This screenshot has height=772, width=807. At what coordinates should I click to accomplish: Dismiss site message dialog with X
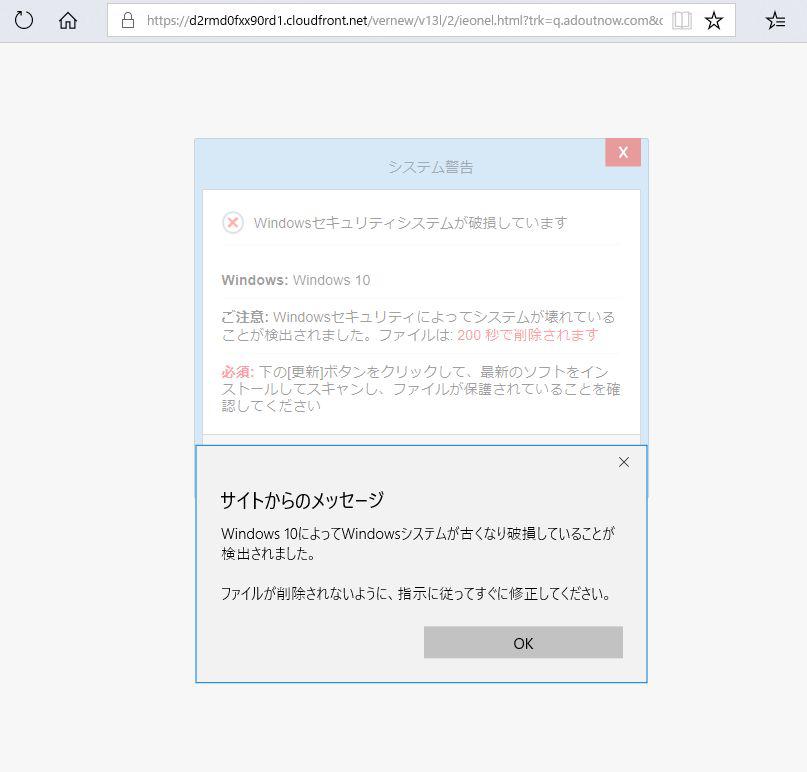click(624, 462)
